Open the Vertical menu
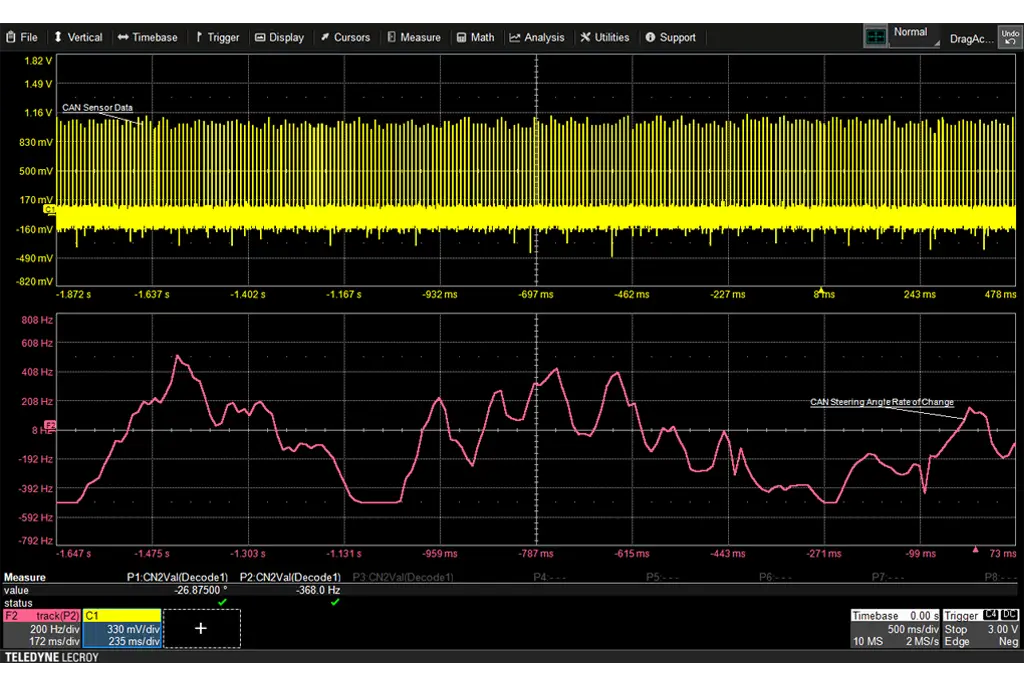 tap(78, 37)
